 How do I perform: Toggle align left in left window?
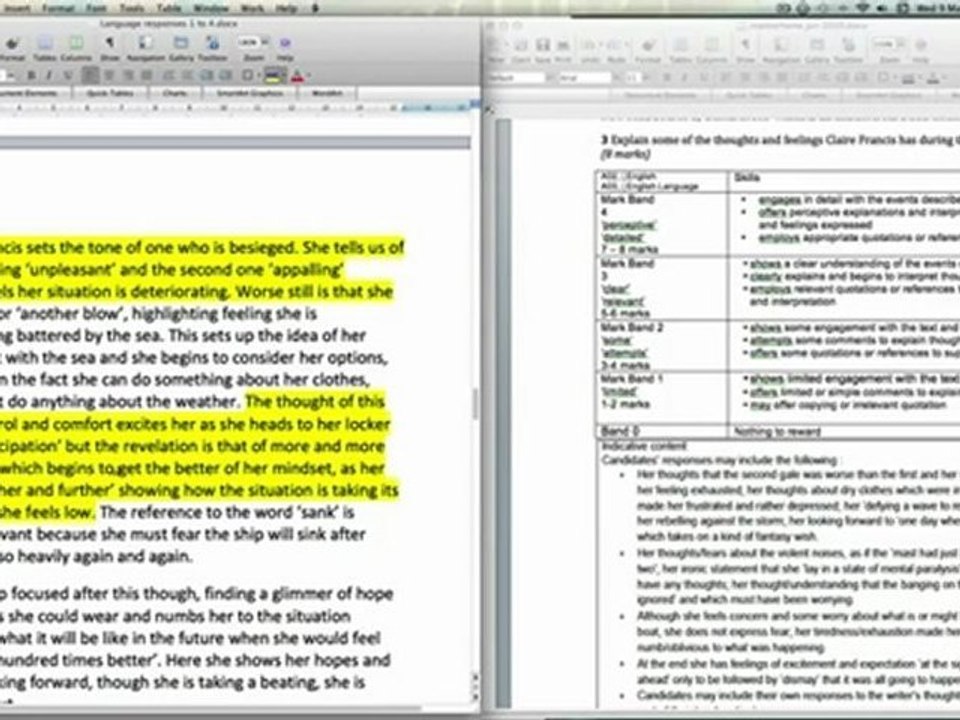(x=90, y=76)
